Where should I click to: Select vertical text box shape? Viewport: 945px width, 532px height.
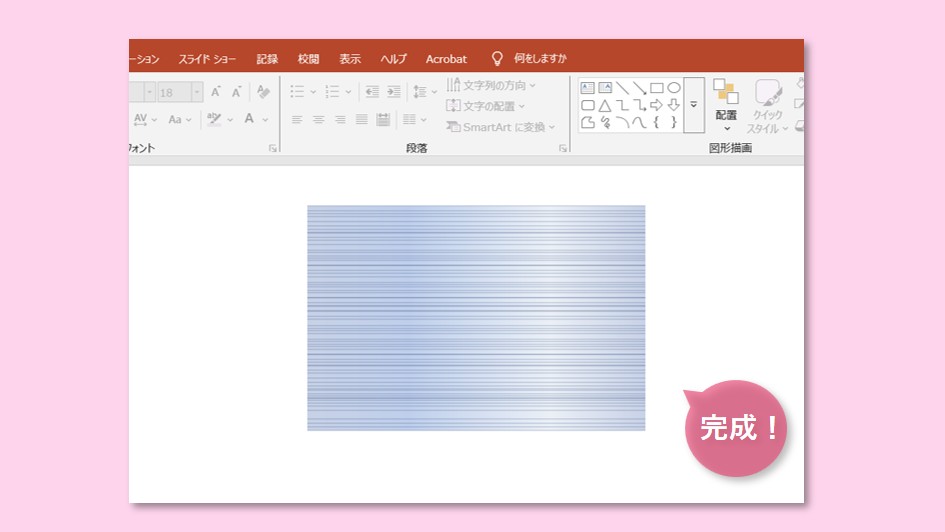(605, 88)
